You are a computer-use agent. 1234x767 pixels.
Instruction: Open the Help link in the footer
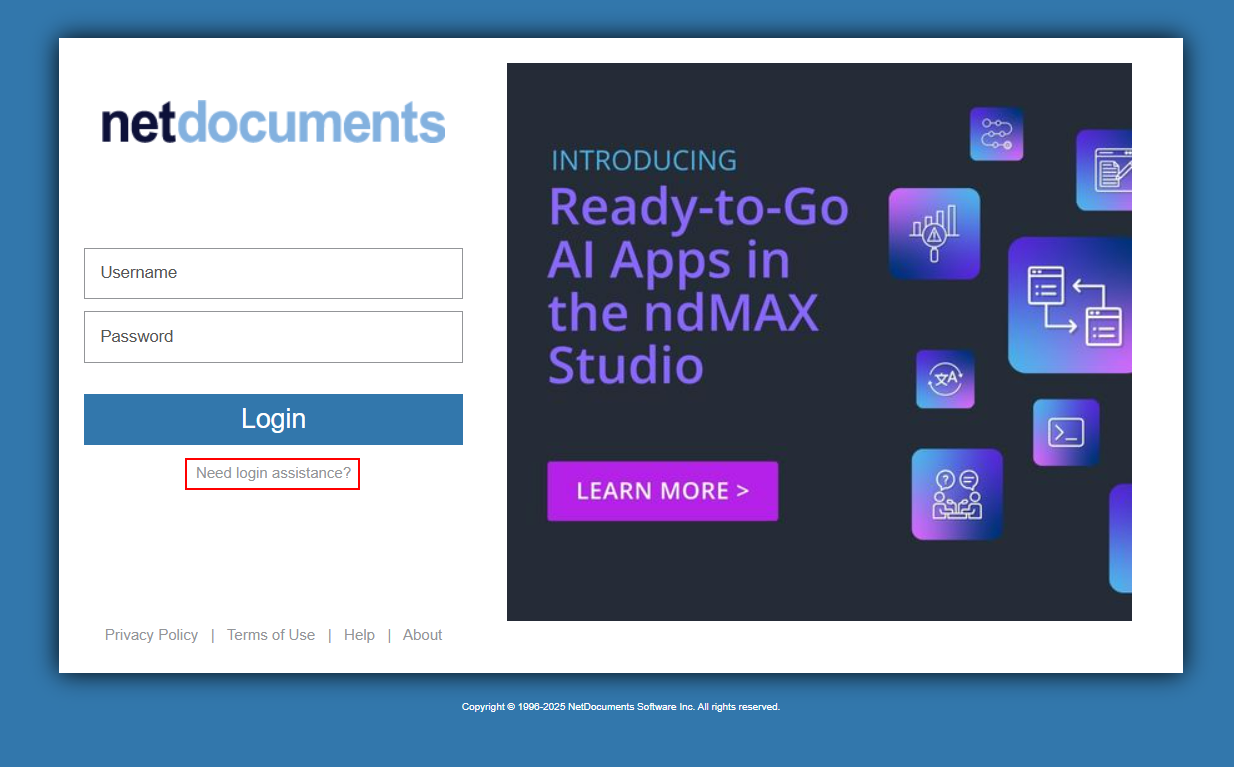359,635
